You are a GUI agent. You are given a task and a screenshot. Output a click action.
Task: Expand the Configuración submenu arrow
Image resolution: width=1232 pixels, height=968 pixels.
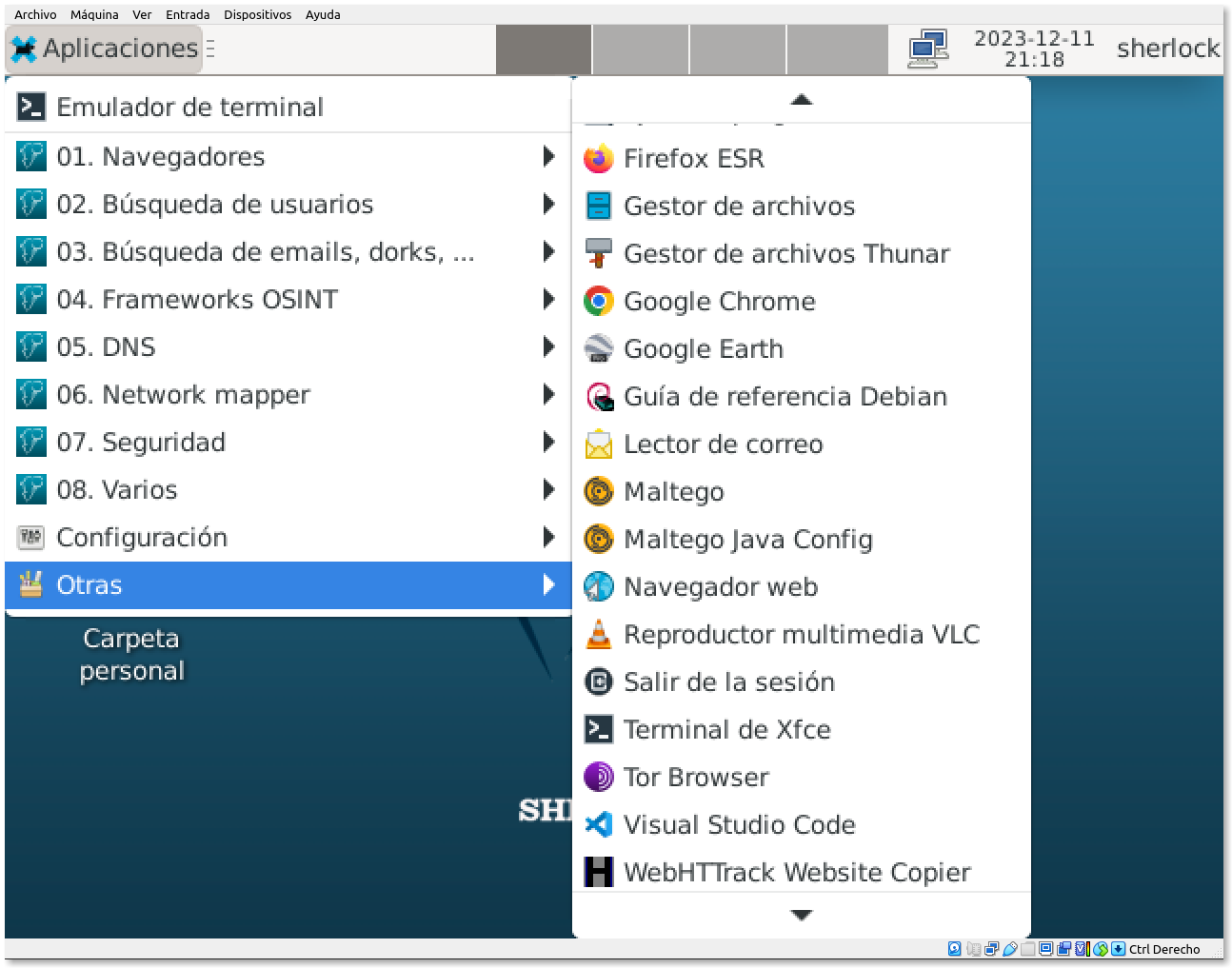(x=548, y=537)
